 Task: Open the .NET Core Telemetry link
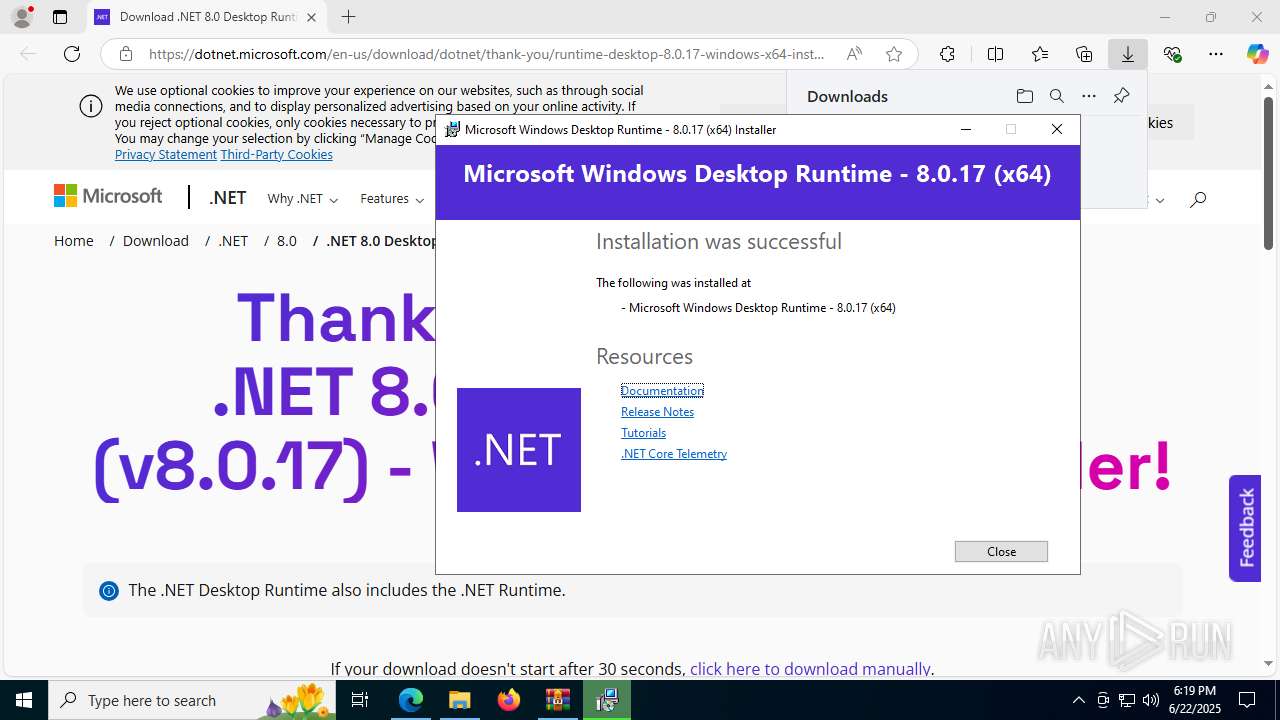pos(674,454)
